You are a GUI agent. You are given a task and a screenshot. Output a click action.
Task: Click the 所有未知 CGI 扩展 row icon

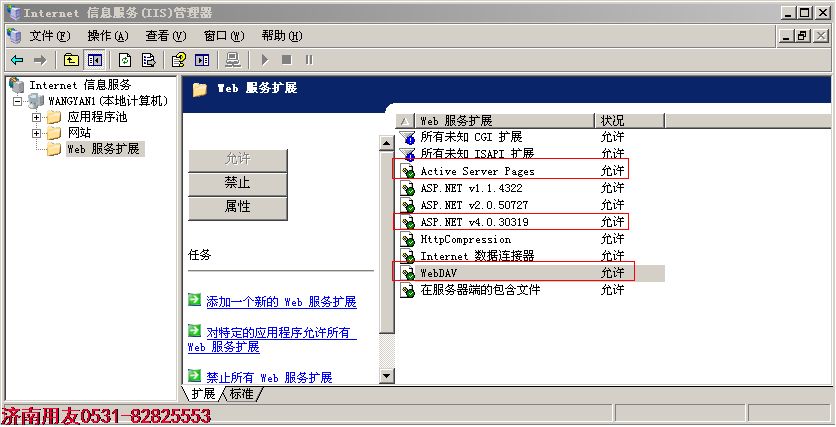click(x=408, y=138)
